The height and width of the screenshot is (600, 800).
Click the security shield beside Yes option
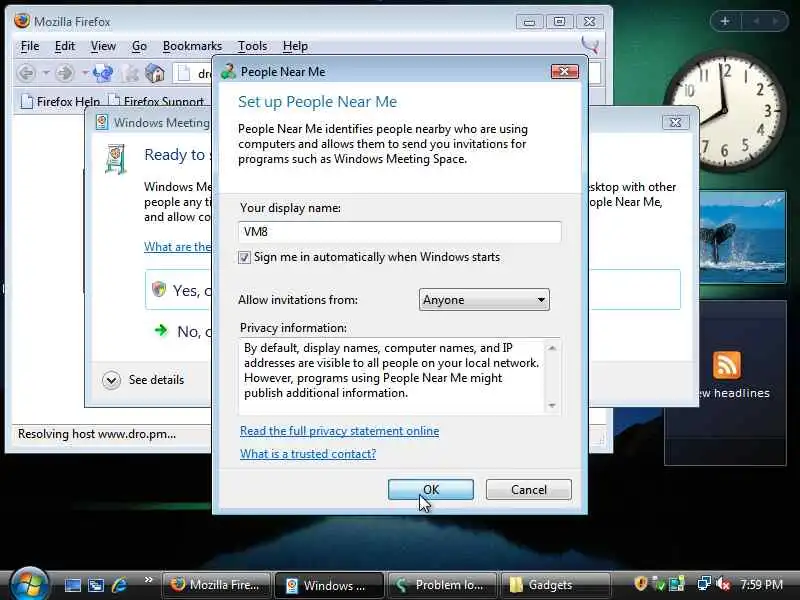tap(159, 290)
